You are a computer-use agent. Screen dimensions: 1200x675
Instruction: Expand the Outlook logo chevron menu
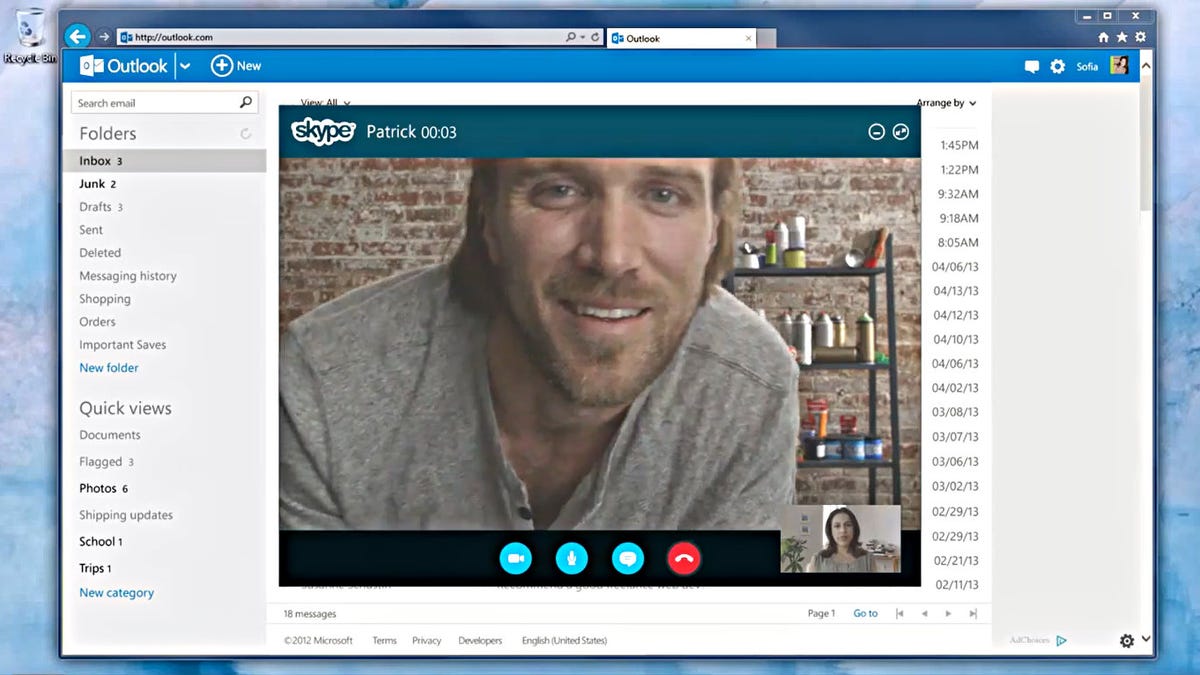[x=187, y=66]
